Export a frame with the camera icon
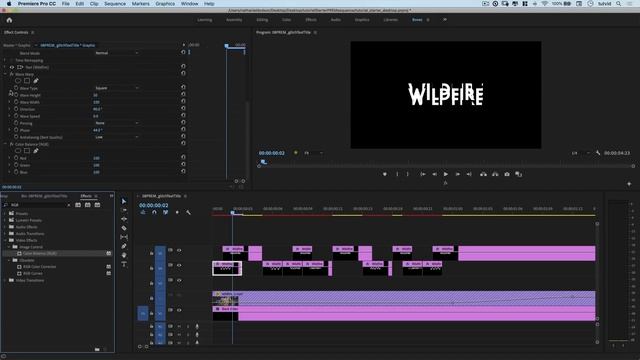Viewport: 640px width, 360px height. (x=507, y=174)
